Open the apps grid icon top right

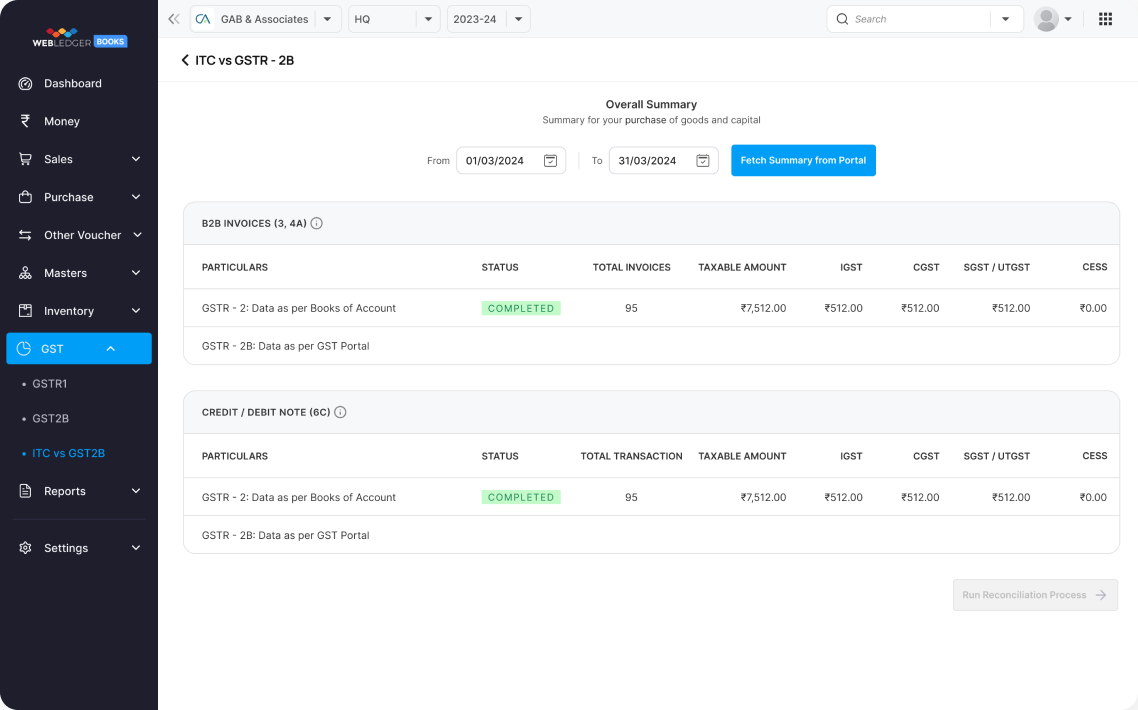pyautogui.click(x=1105, y=18)
